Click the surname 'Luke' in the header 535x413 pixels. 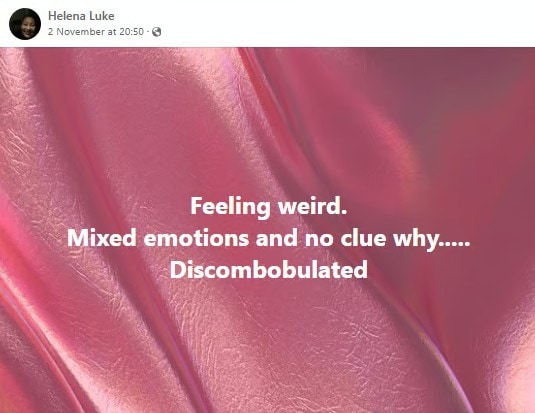pos(102,16)
